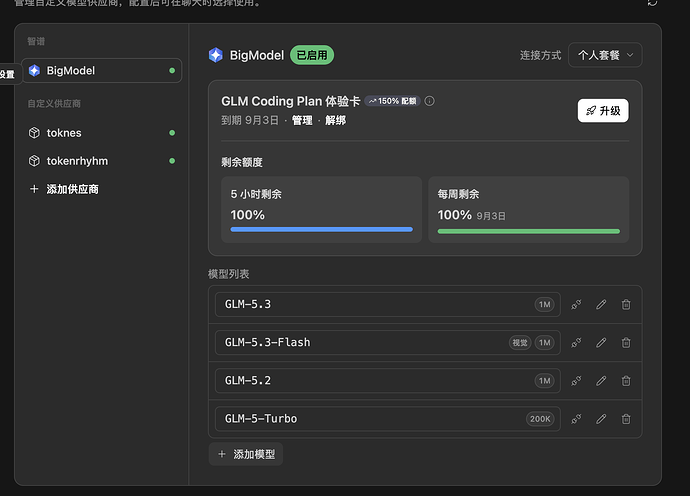Click 添加模型 to add a model
690x496 pixels.
tap(246, 454)
